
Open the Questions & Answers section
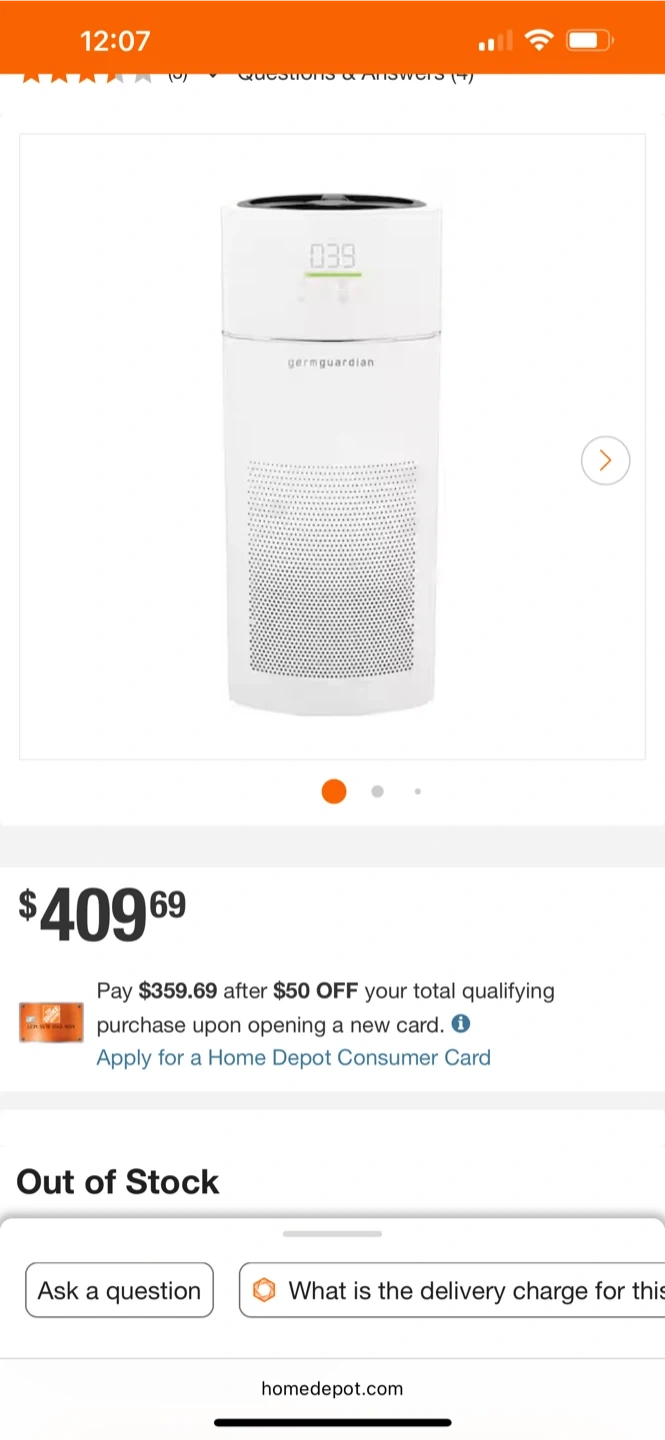pos(355,76)
